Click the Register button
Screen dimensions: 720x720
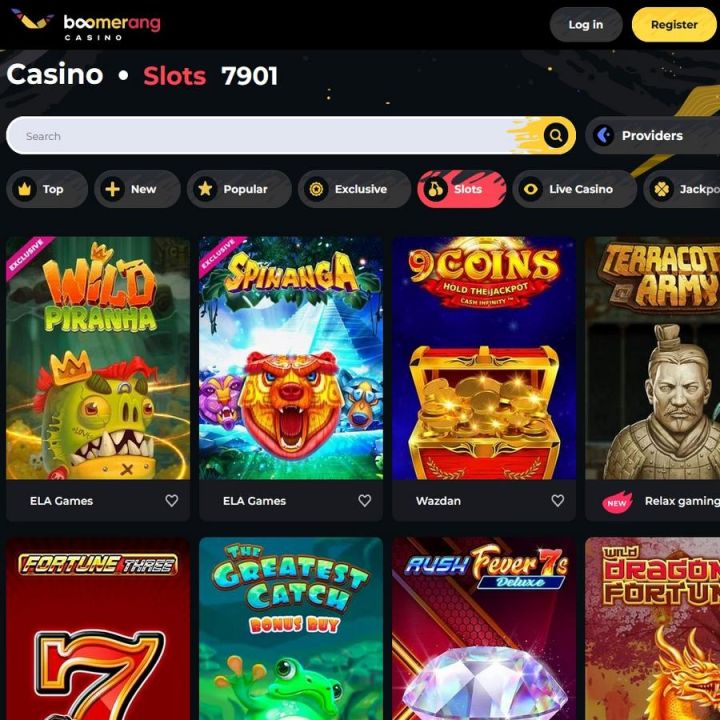click(674, 25)
